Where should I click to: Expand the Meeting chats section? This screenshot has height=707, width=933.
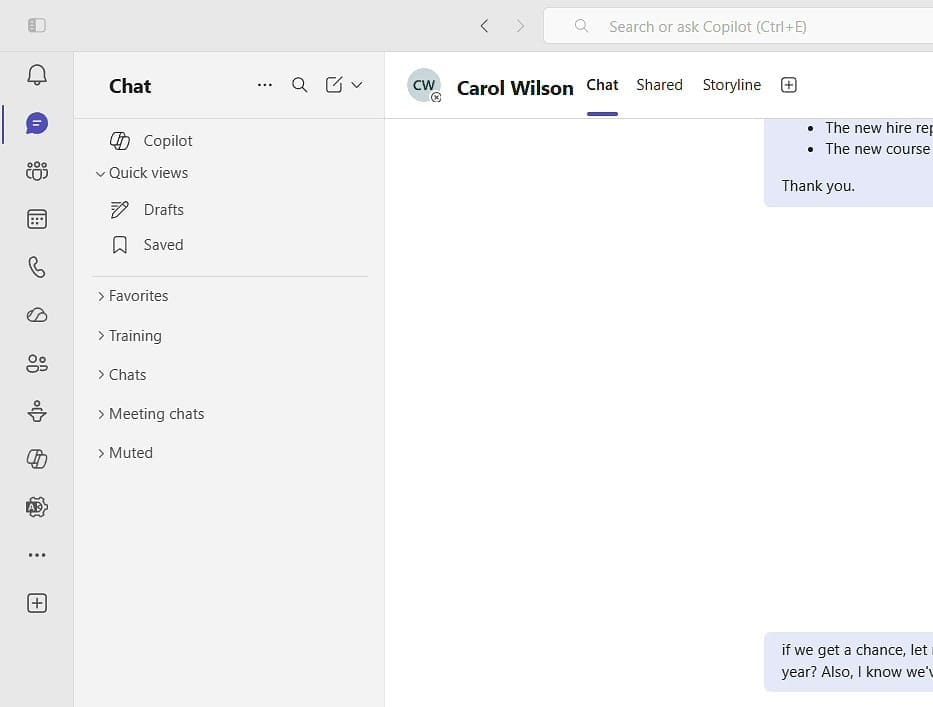point(151,414)
